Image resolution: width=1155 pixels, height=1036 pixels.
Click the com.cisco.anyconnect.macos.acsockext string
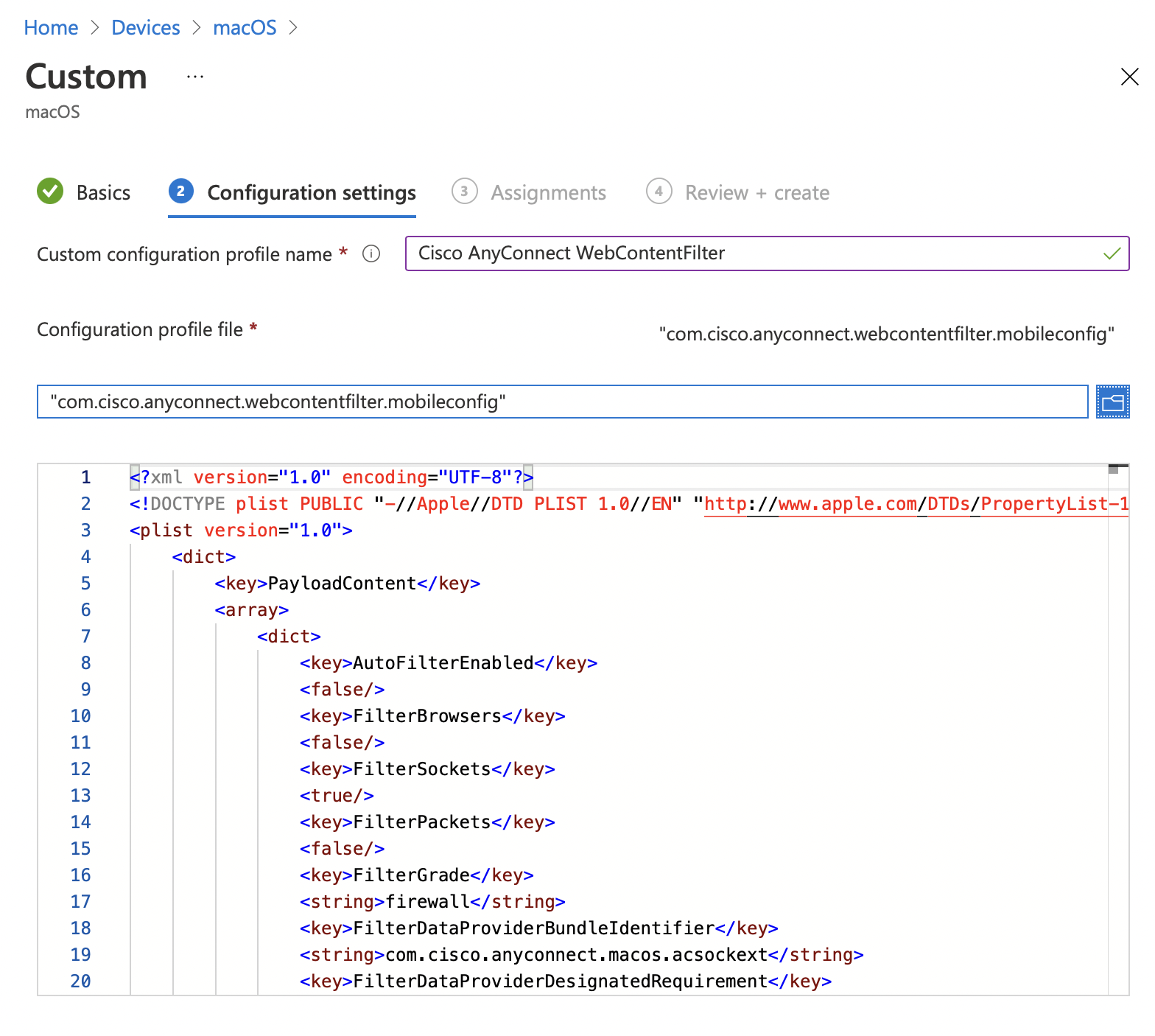pyautogui.click(x=577, y=955)
